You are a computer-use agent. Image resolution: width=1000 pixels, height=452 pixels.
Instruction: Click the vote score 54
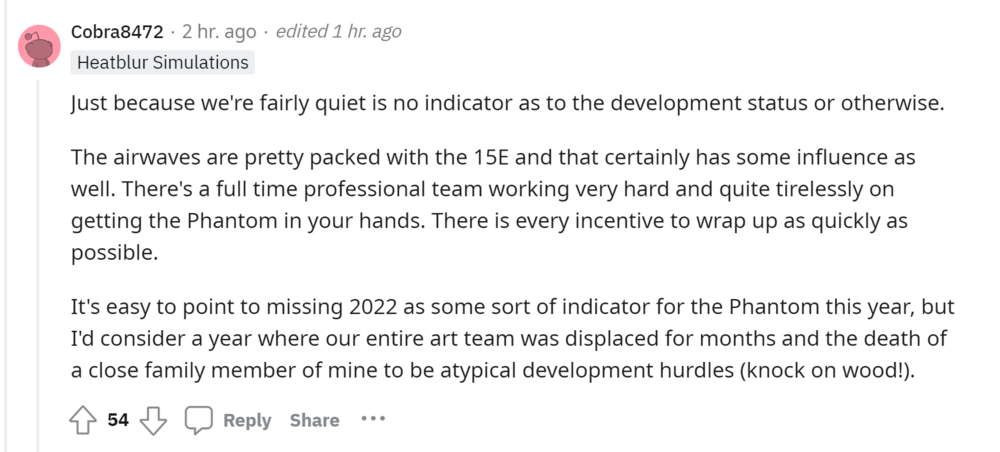click(118, 421)
